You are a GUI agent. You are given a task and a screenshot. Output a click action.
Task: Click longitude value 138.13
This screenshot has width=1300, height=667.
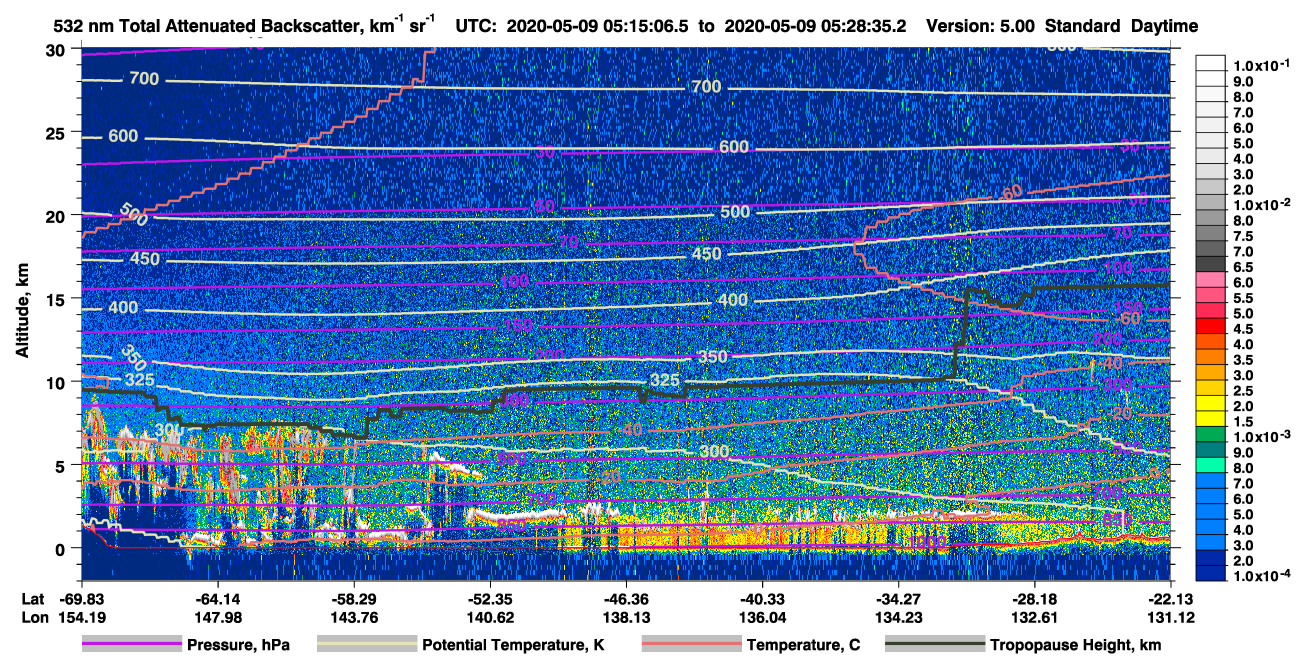626,617
